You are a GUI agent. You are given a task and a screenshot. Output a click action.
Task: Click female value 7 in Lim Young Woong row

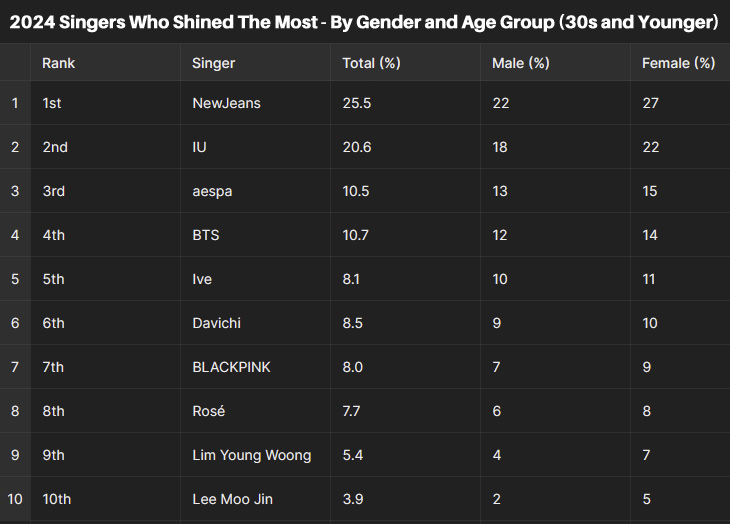[646, 455]
